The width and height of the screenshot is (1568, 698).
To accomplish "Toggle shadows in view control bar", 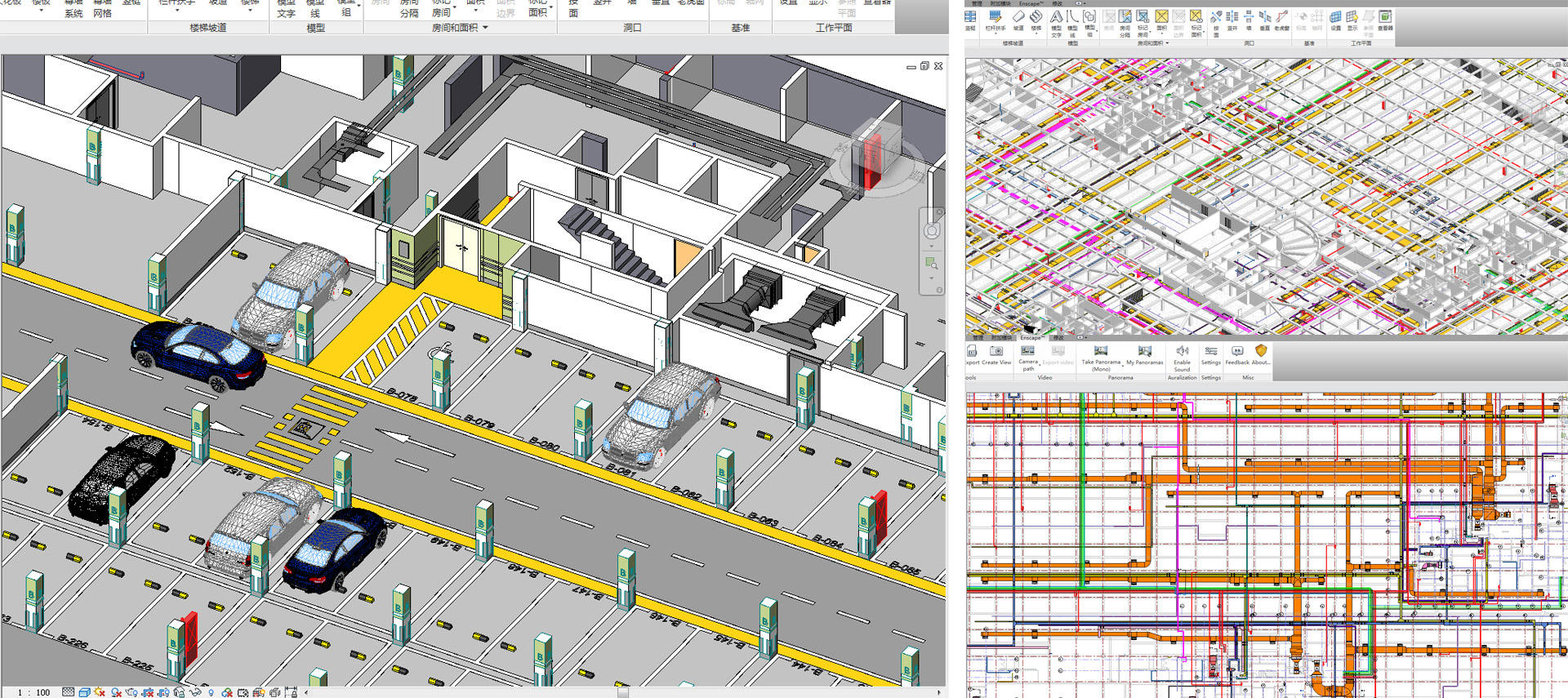I will (x=117, y=692).
